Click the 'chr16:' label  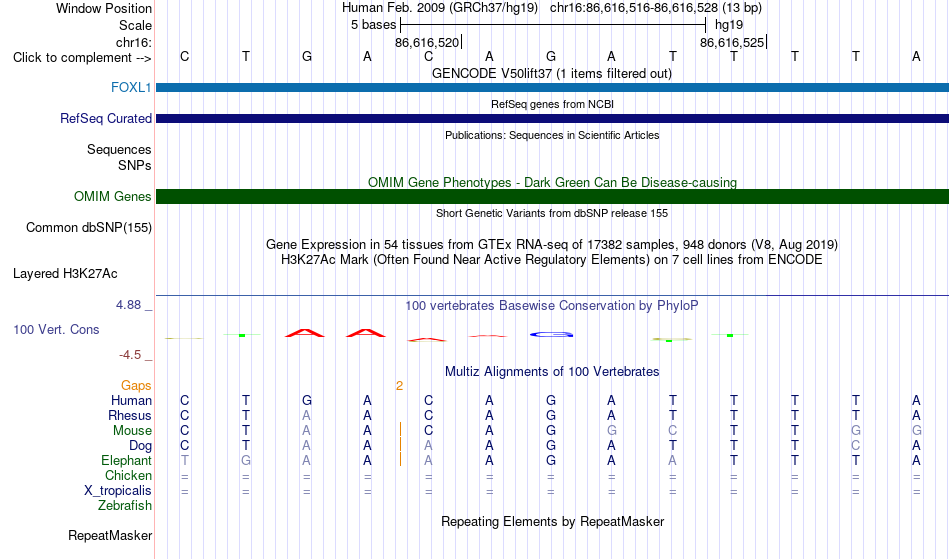[134, 42]
